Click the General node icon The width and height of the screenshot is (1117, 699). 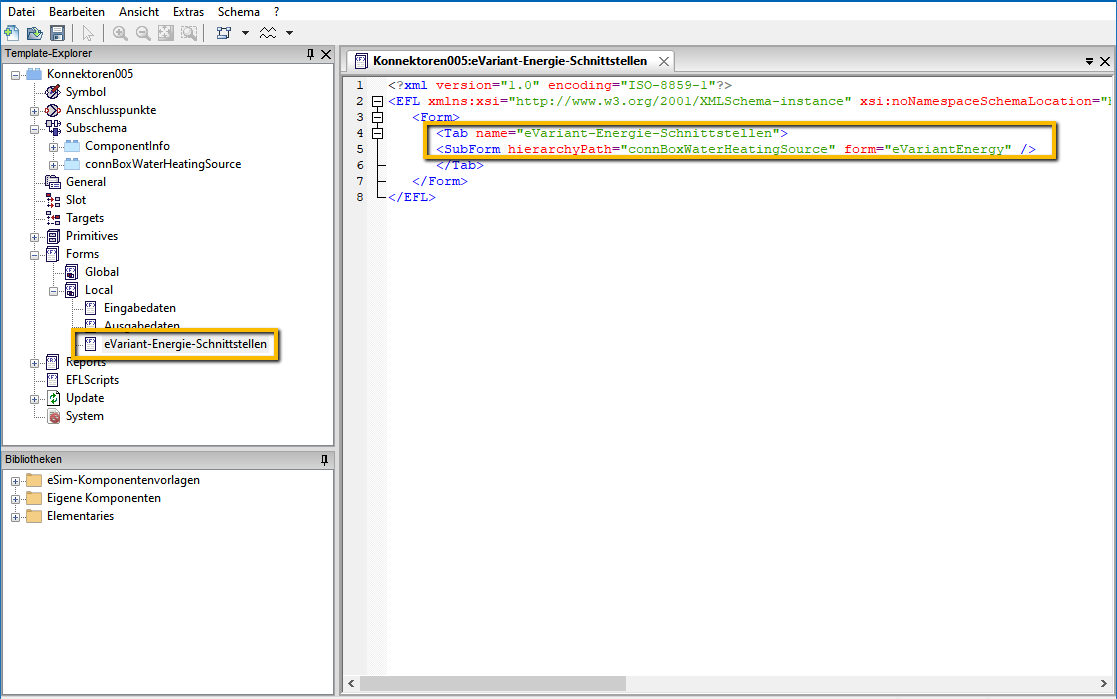[53, 182]
